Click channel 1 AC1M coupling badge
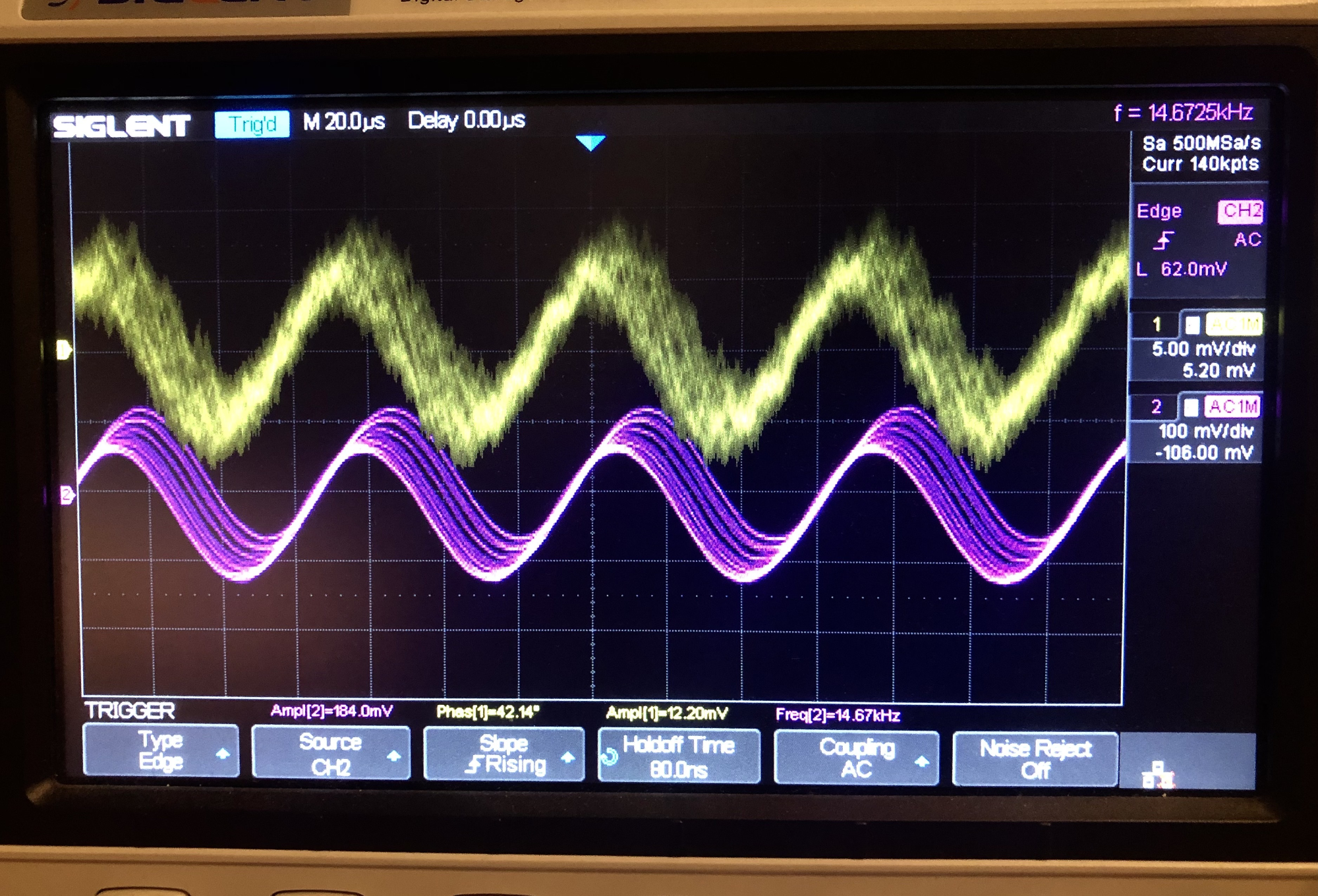The height and width of the screenshot is (896, 1318). coord(1234,324)
